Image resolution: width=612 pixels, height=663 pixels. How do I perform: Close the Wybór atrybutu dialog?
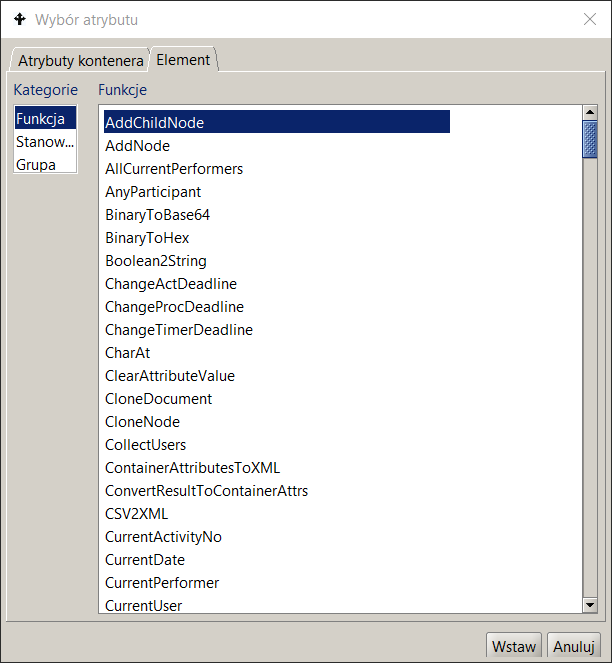point(590,19)
